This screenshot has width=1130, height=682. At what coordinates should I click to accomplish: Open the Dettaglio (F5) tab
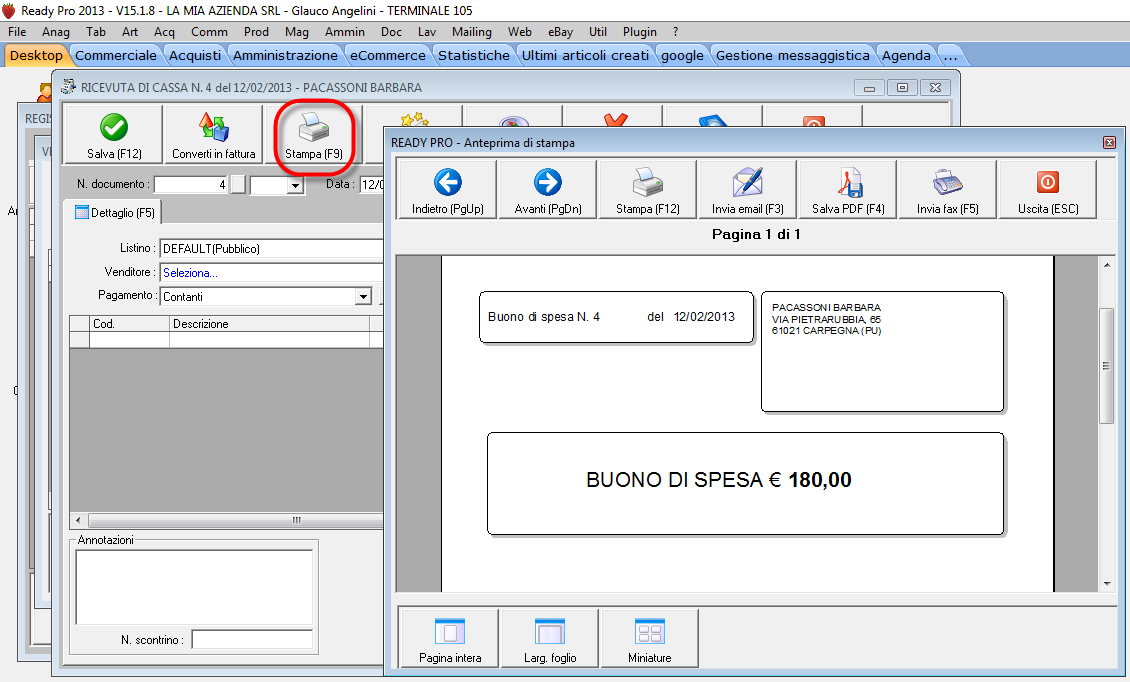click(115, 213)
